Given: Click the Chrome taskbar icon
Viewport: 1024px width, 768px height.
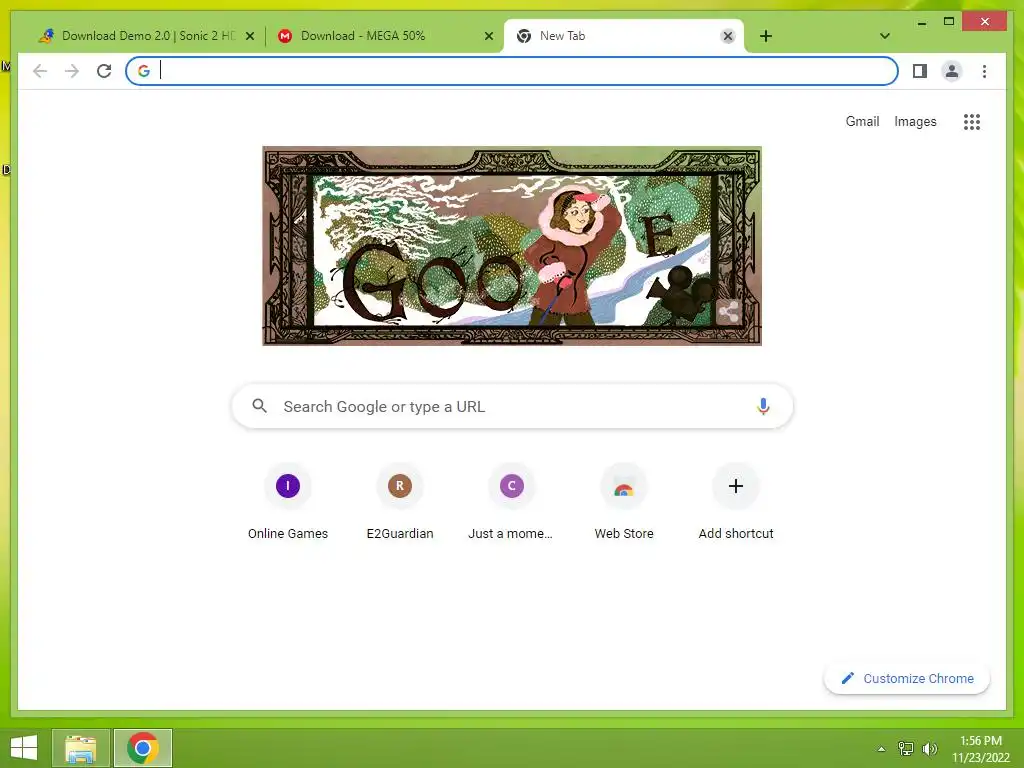Looking at the screenshot, I should coord(143,748).
